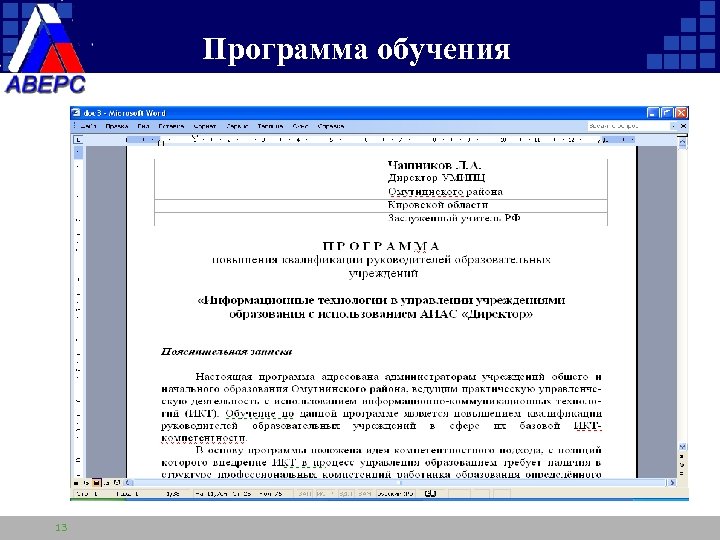Click the spelling status book icon
The image size is (720, 540).
(431, 494)
